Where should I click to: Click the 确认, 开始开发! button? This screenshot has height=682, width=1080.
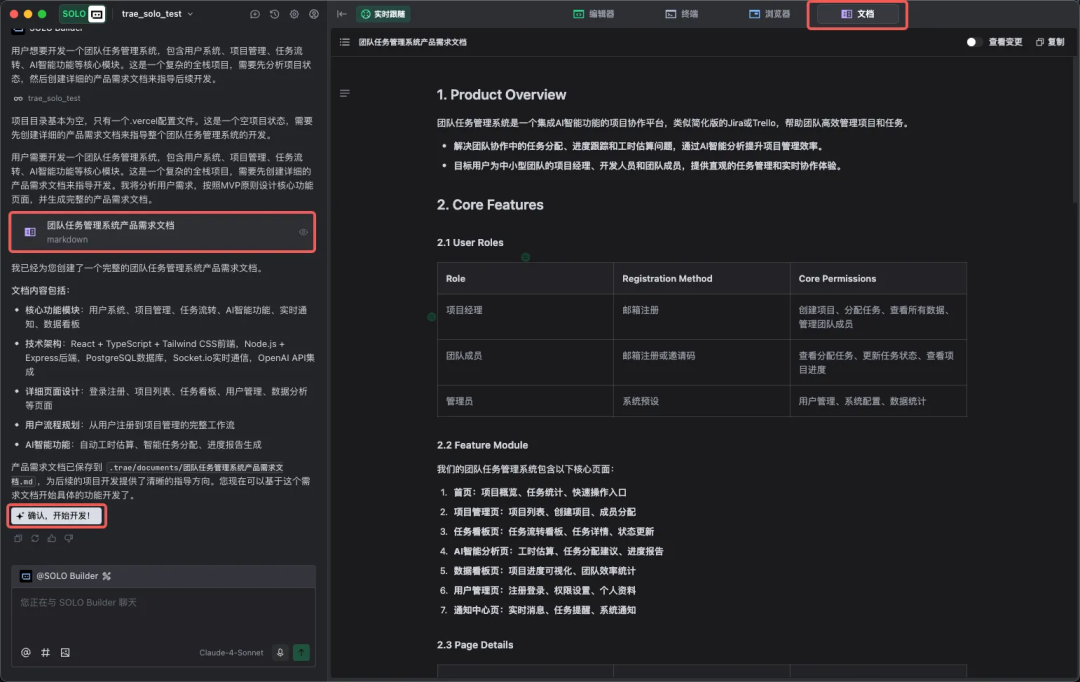point(58,516)
